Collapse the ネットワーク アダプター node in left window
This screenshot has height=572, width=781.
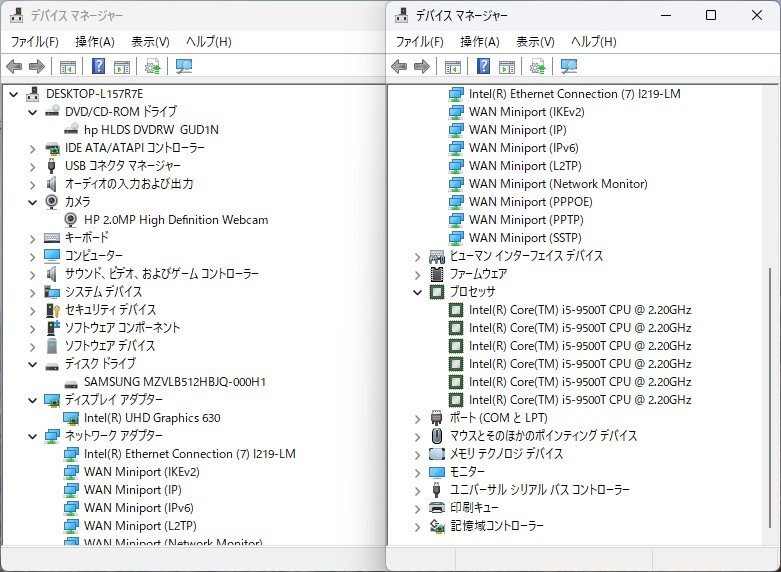[x=32, y=436]
